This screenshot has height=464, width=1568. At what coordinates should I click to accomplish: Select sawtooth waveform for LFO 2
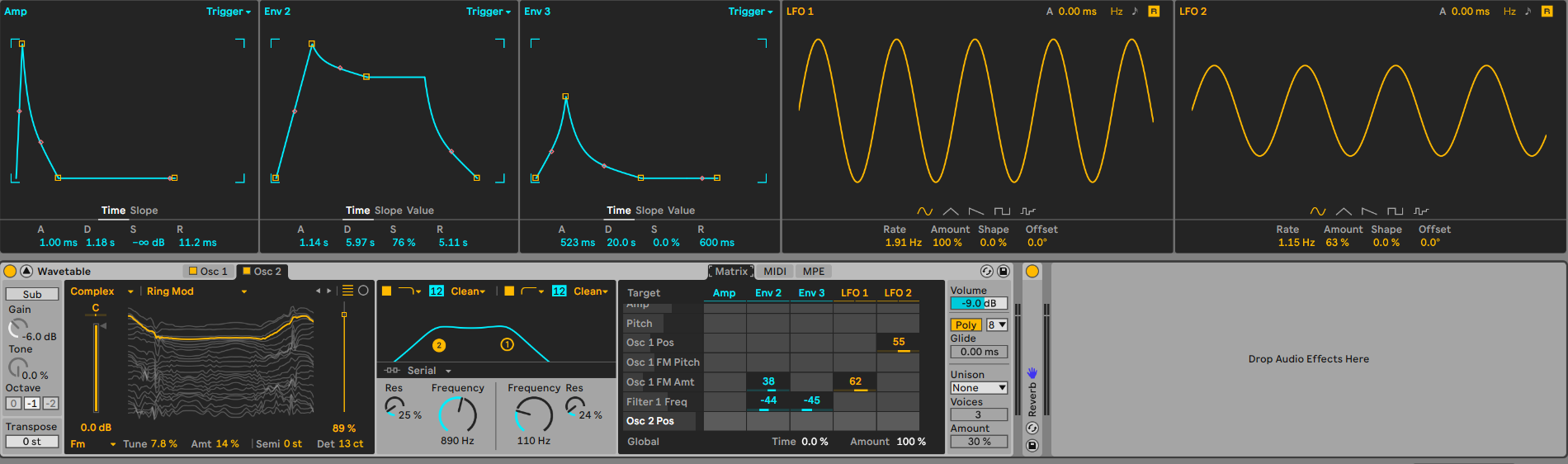tap(1369, 211)
